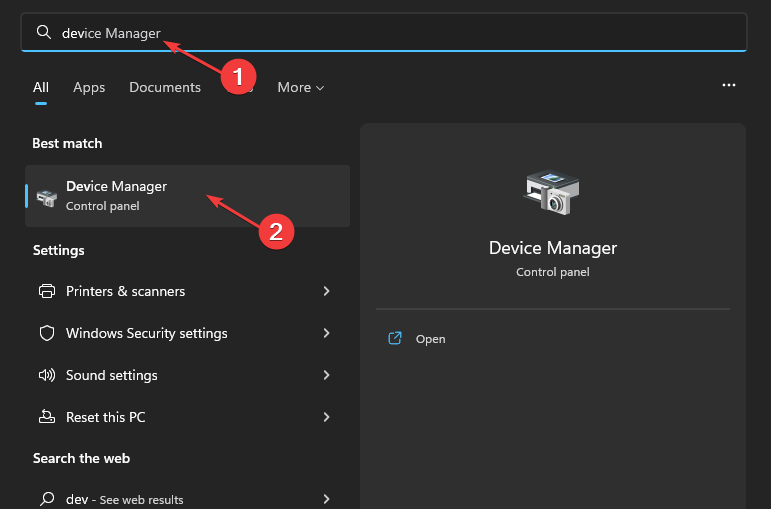This screenshot has height=509, width=771.
Task: Click the Device Manager title in preview pane
Action: click(x=553, y=248)
